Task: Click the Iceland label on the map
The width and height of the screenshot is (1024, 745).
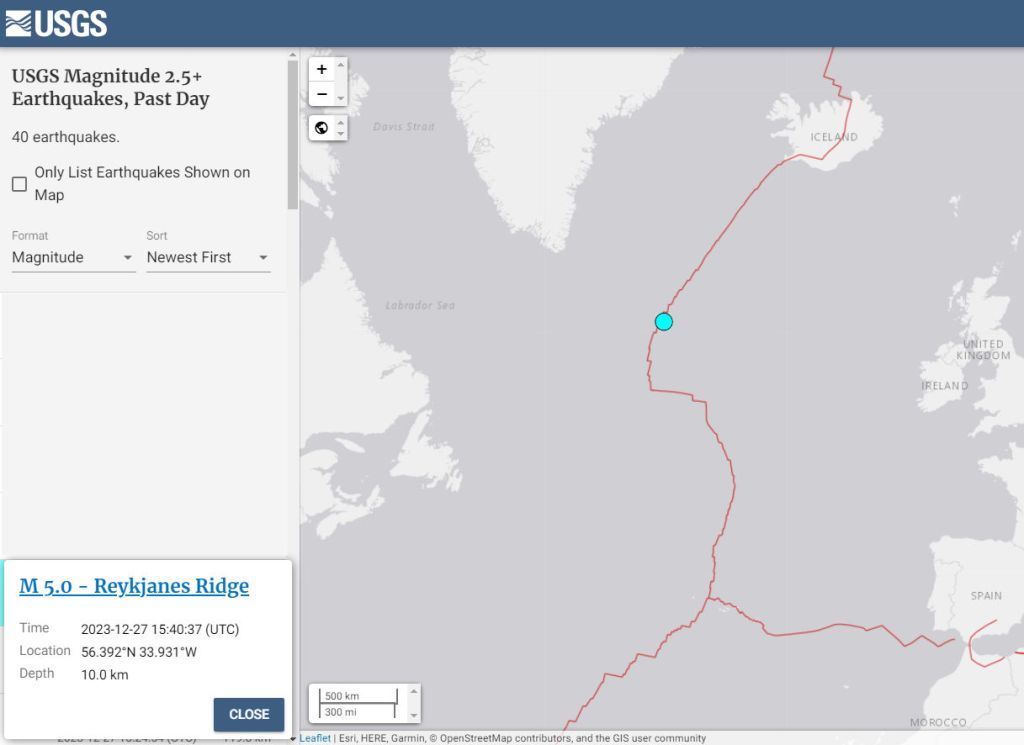Action: [834, 137]
